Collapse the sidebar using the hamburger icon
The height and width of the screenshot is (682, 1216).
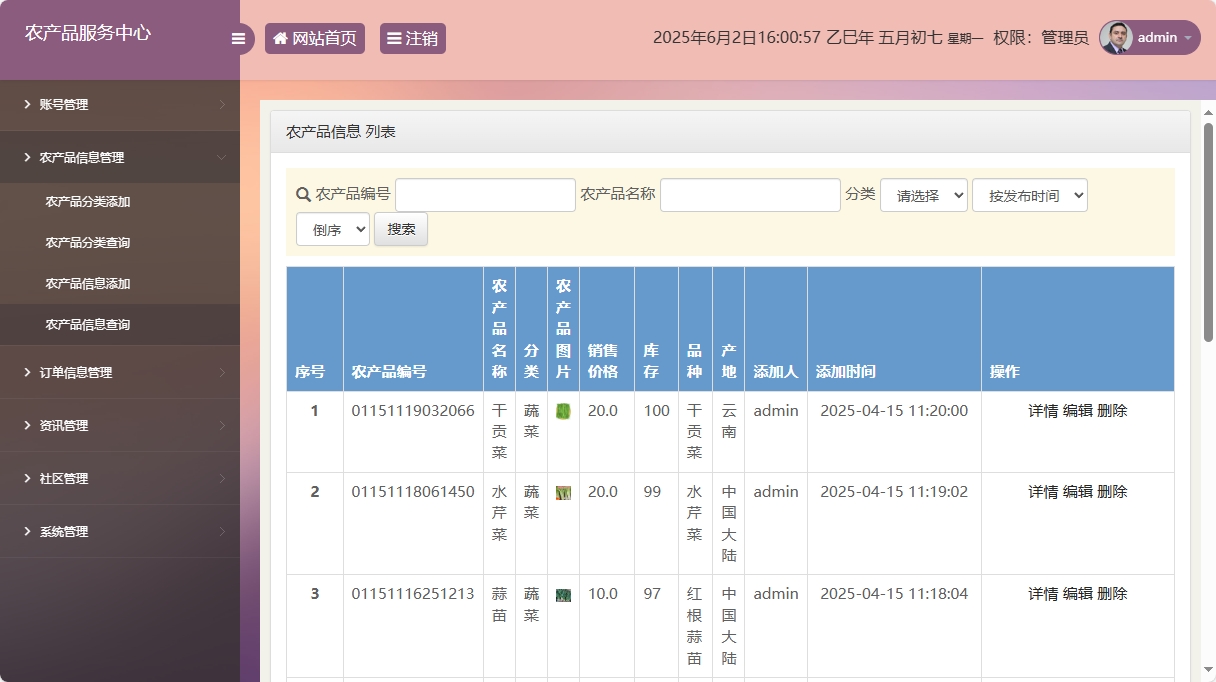(x=238, y=38)
